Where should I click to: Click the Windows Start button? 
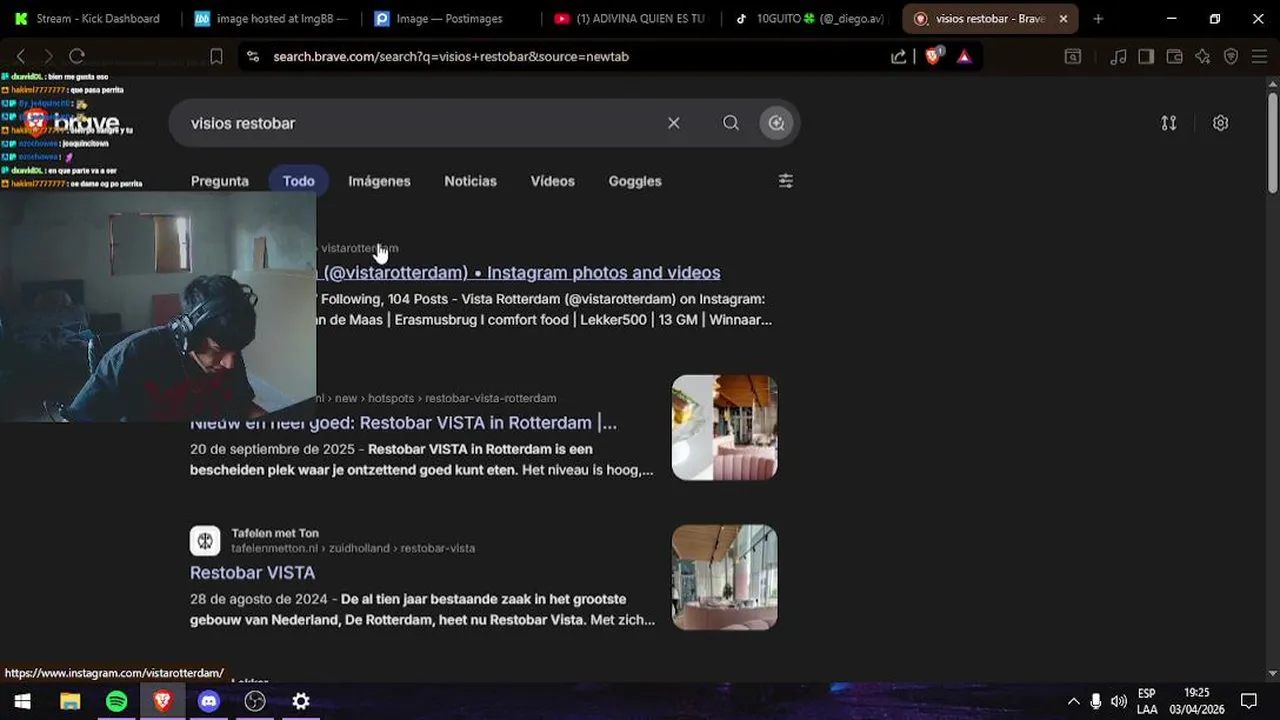pos(22,701)
